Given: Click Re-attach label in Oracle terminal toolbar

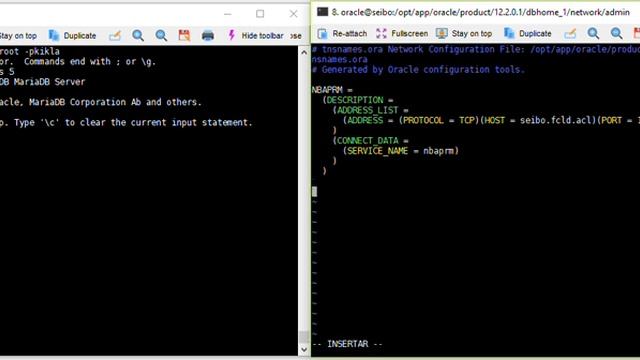Looking at the screenshot, I should click(350, 33).
